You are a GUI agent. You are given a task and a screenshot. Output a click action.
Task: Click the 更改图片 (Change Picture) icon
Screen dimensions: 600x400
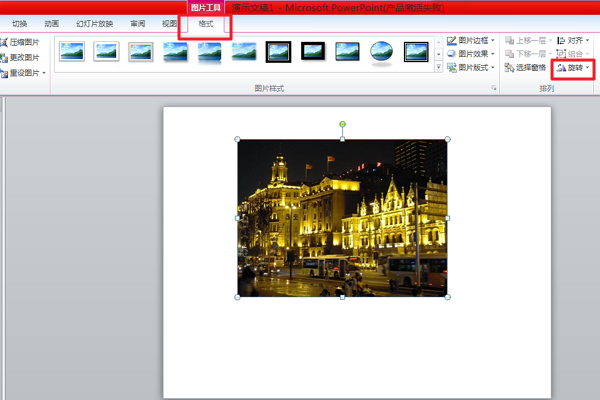5,57
